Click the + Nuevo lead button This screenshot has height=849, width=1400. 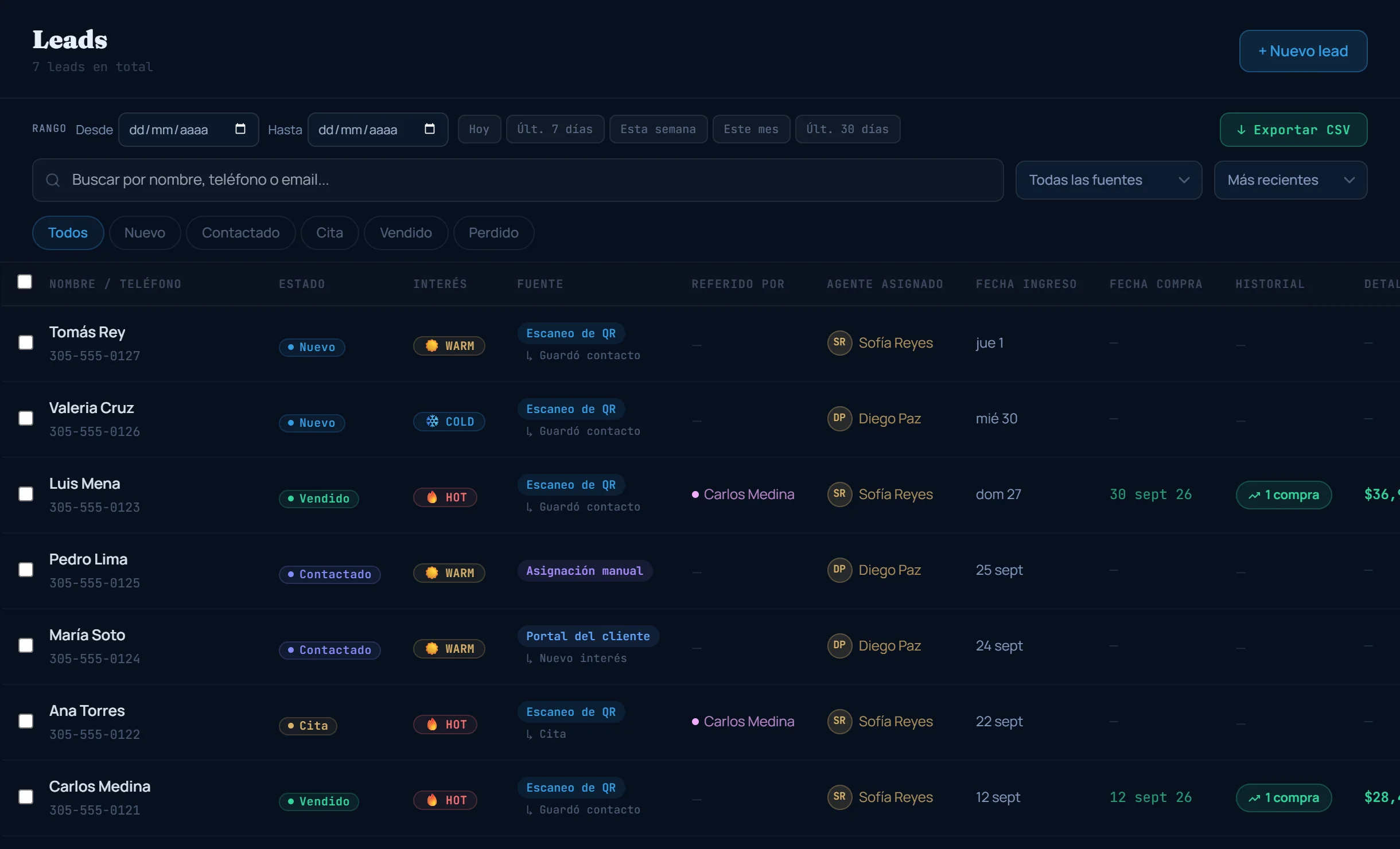click(x=1303, y=51)
